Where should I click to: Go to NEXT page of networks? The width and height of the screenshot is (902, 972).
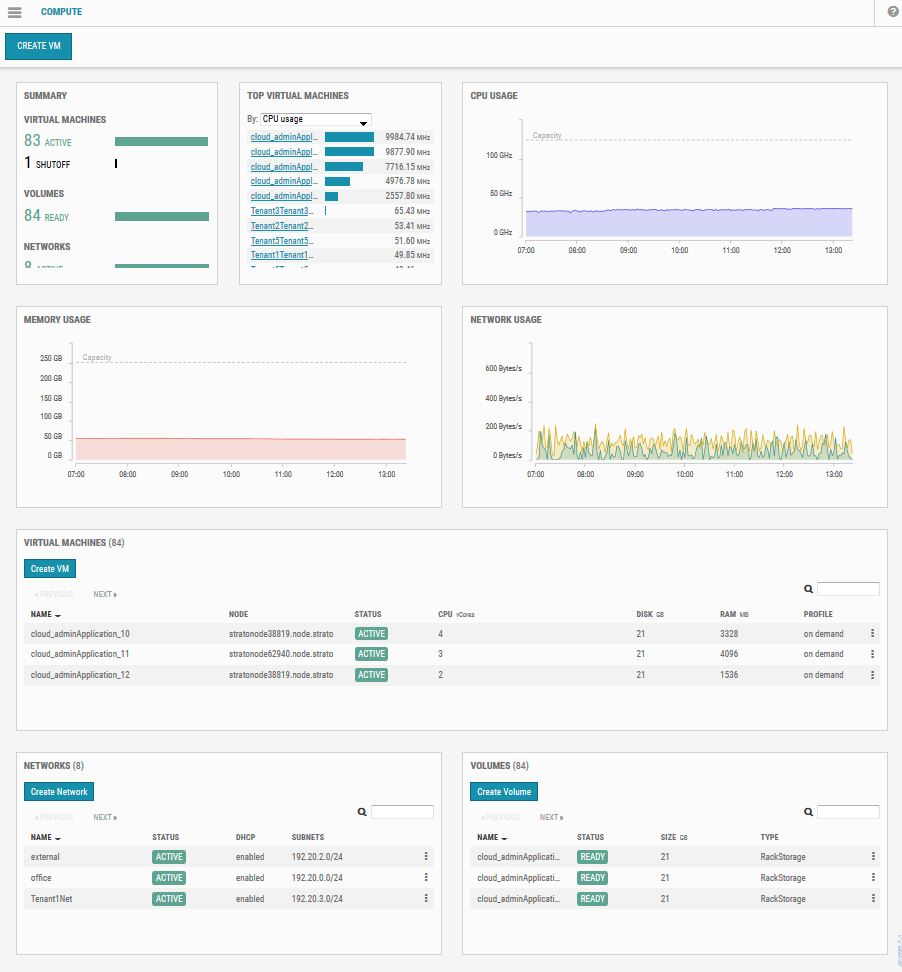tap(105, 818)
